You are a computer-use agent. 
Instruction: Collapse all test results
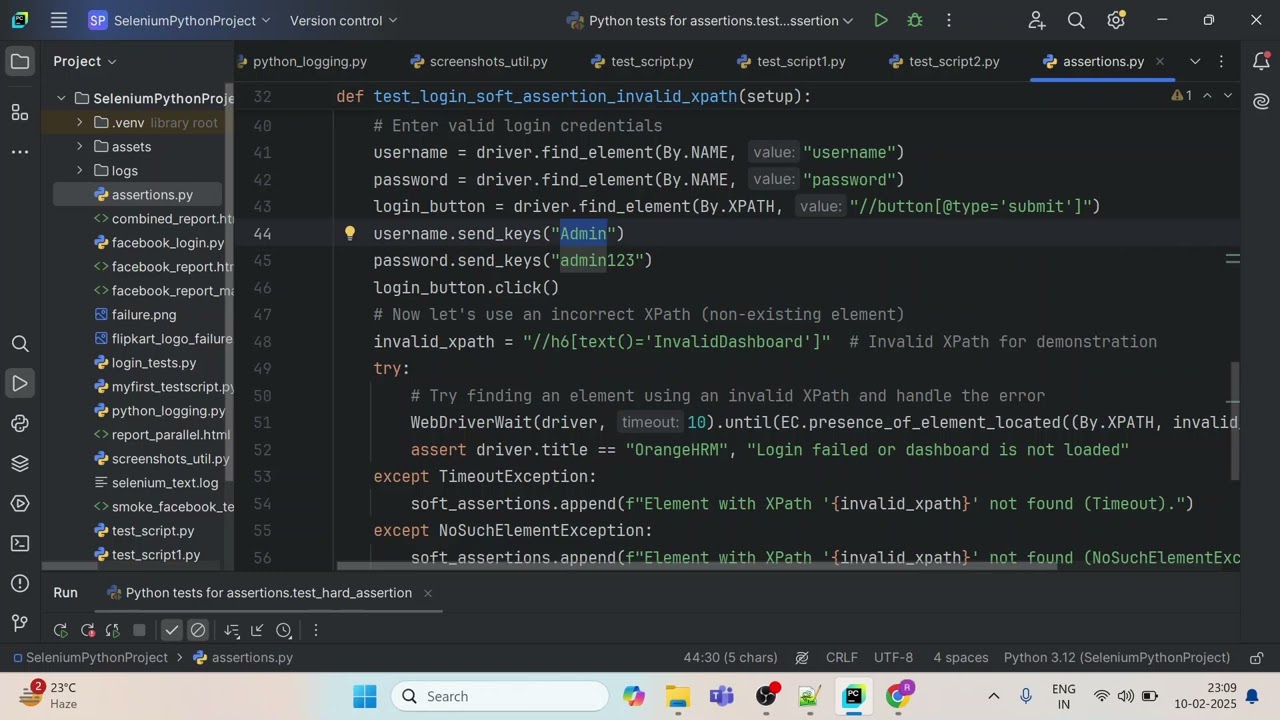[x=258, y=630]
